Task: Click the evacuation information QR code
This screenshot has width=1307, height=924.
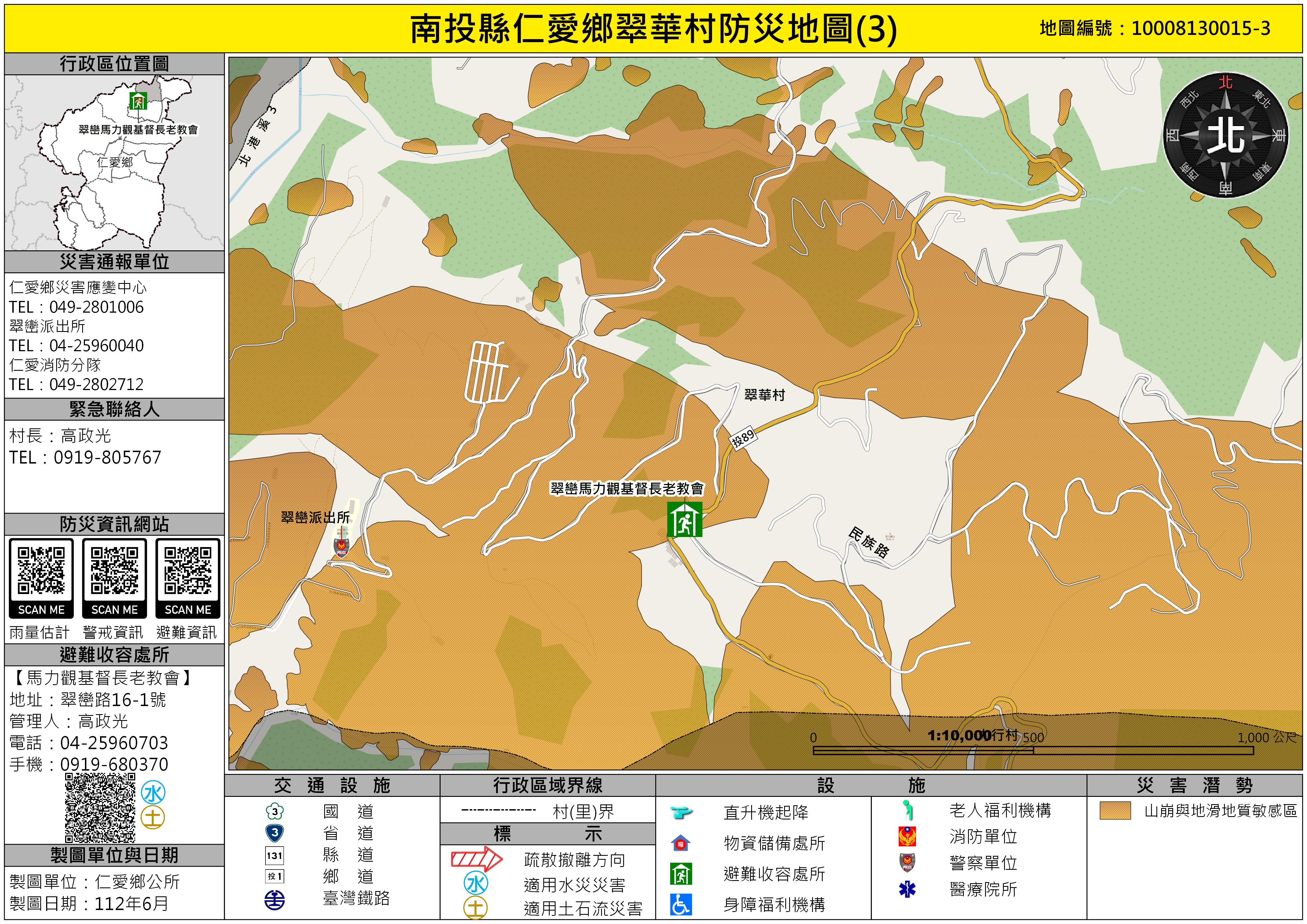Action: tap(188, 571)
